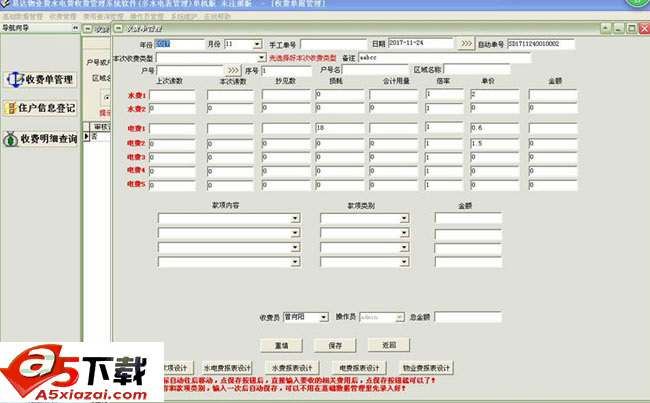Select the row marker arrow in background grid
The image size is (650, 403).
[87, 136]
